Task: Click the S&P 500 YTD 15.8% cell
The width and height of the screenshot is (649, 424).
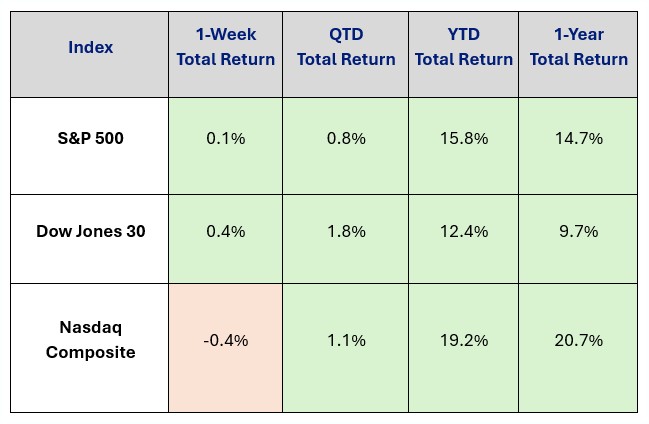Action: (463, 139)
